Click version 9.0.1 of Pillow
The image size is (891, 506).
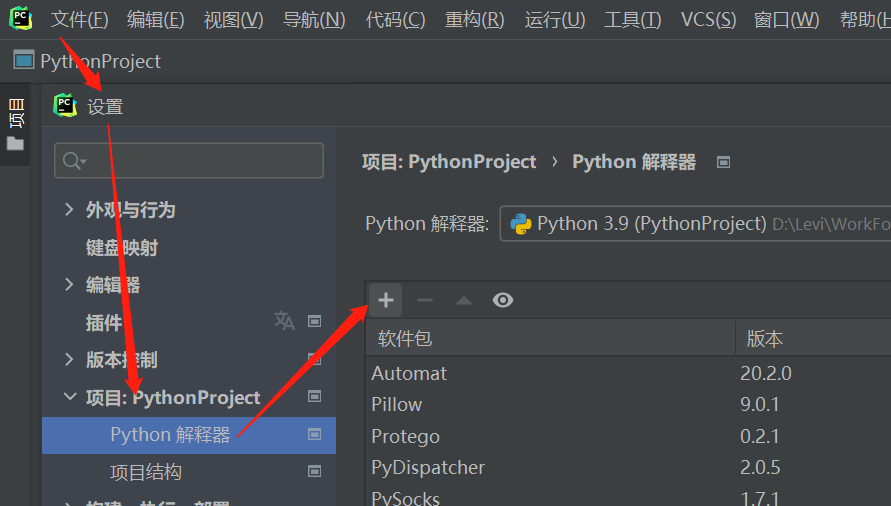760,405
